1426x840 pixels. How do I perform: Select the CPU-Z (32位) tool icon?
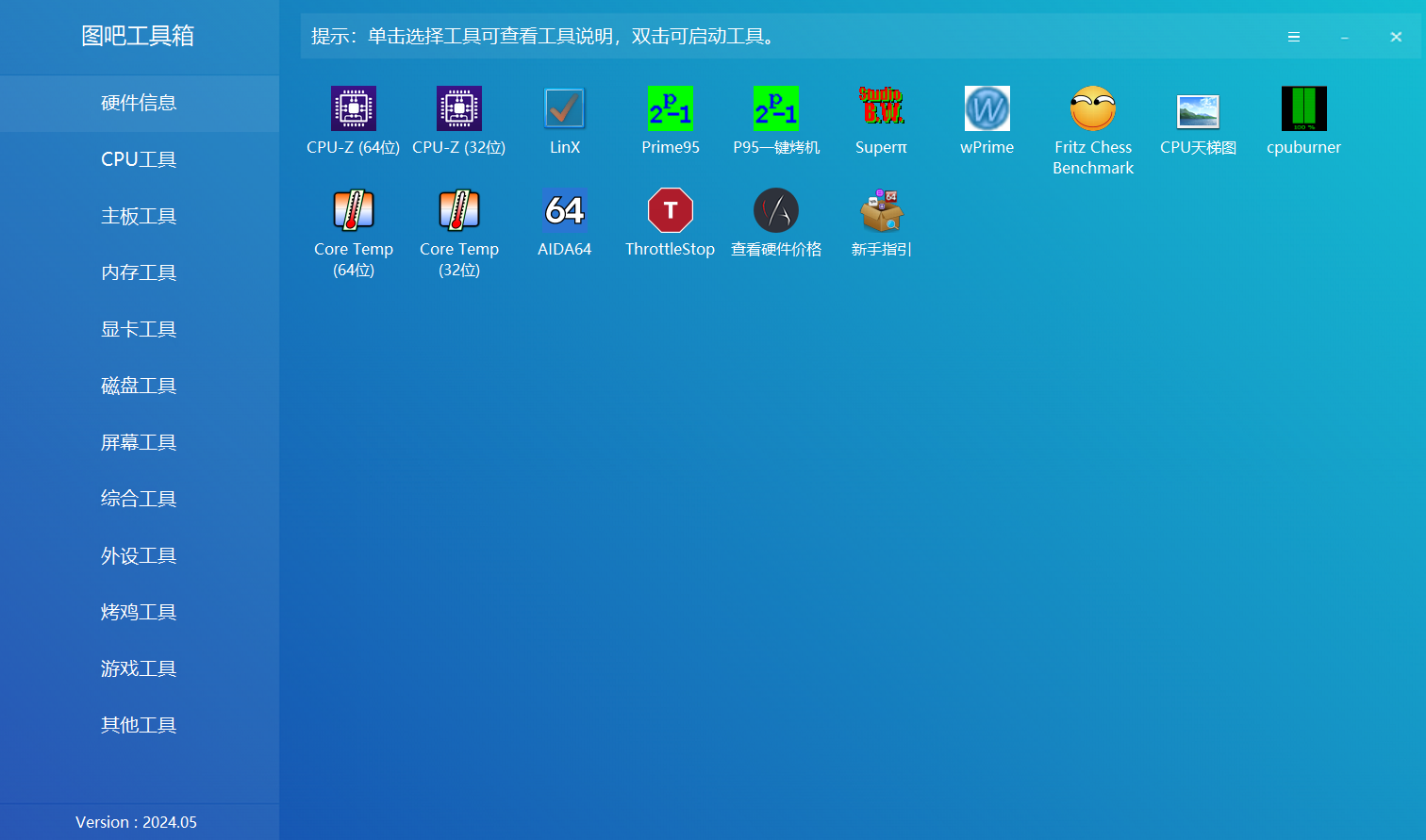tap(459, 108)
